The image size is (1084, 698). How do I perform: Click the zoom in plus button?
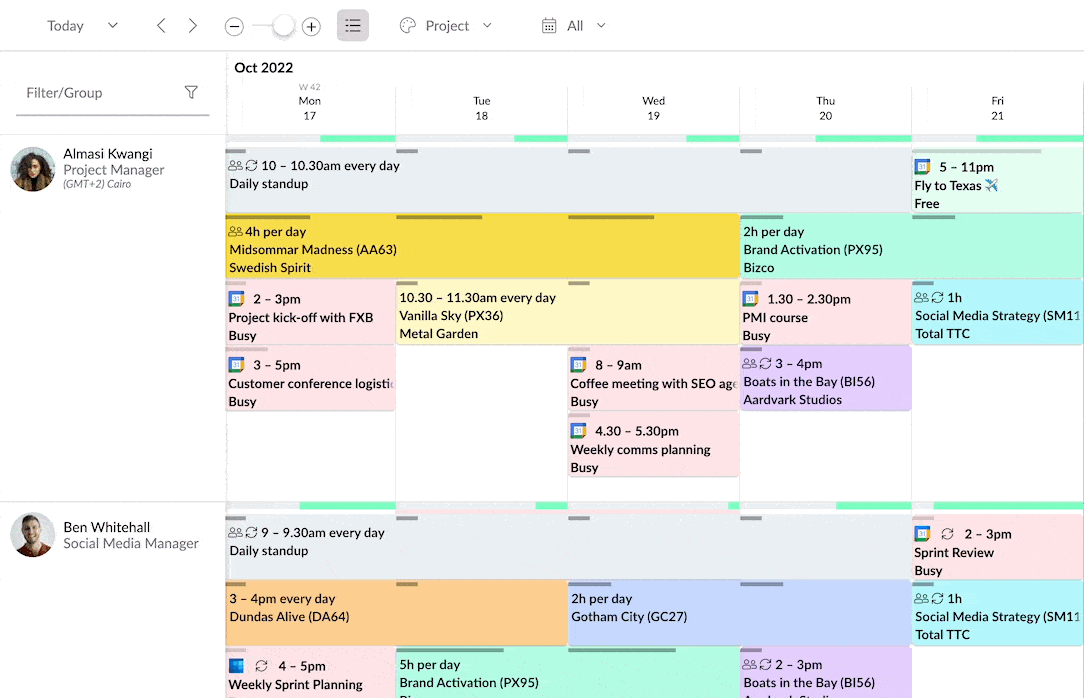pos(311,26)
